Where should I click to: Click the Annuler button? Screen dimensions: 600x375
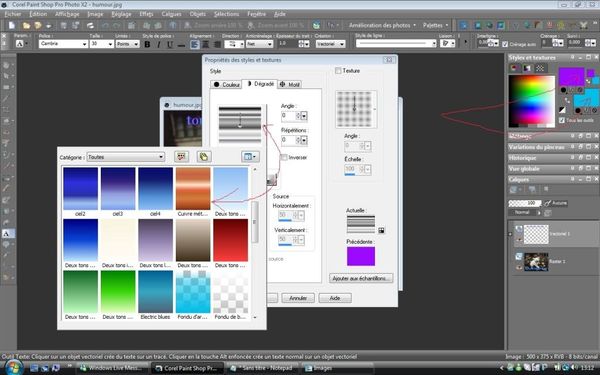click(x=298, y=298)
